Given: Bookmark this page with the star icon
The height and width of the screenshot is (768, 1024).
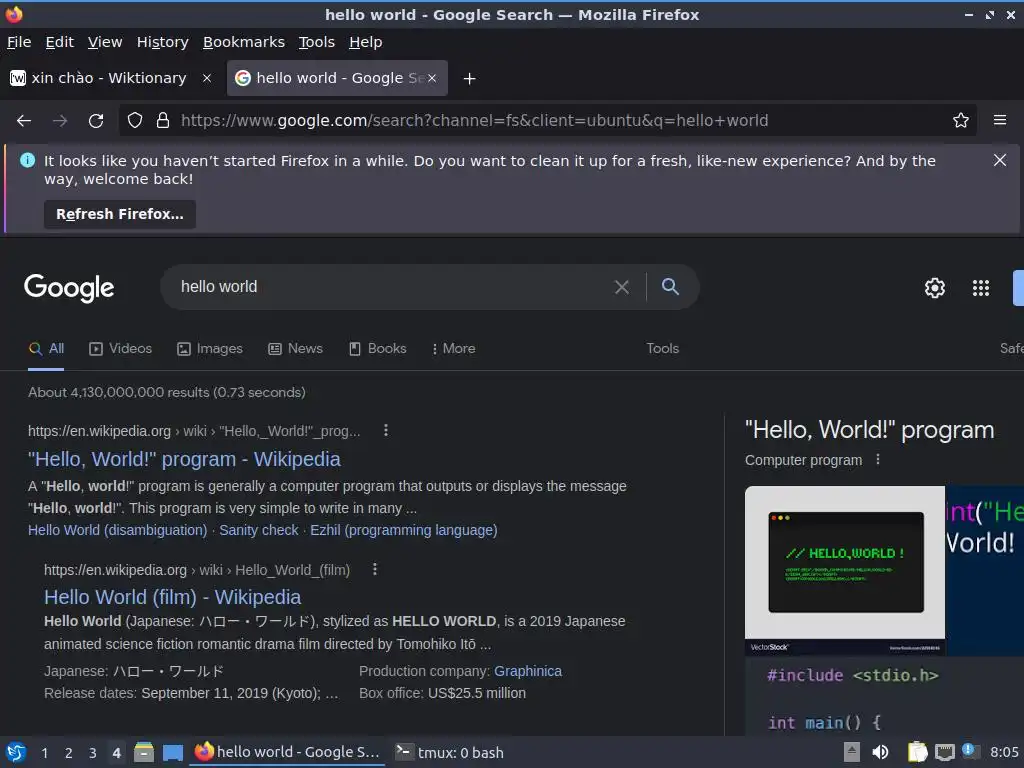Looking at the screenshot, I should click(960, 120).
